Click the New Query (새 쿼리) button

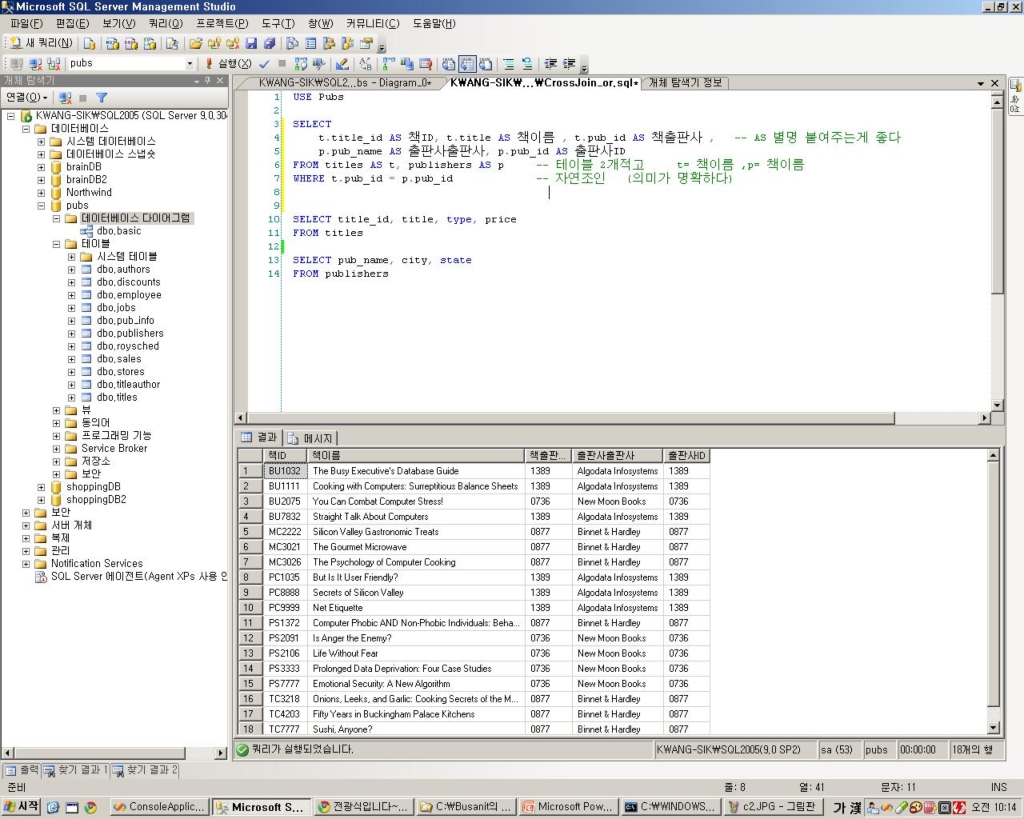tap(41, 43)
